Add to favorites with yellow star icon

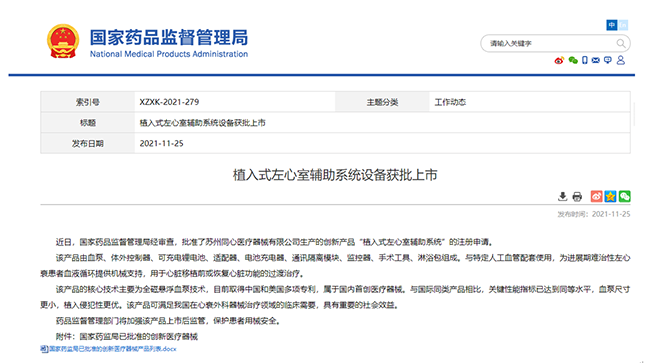[x=610, y=196]
